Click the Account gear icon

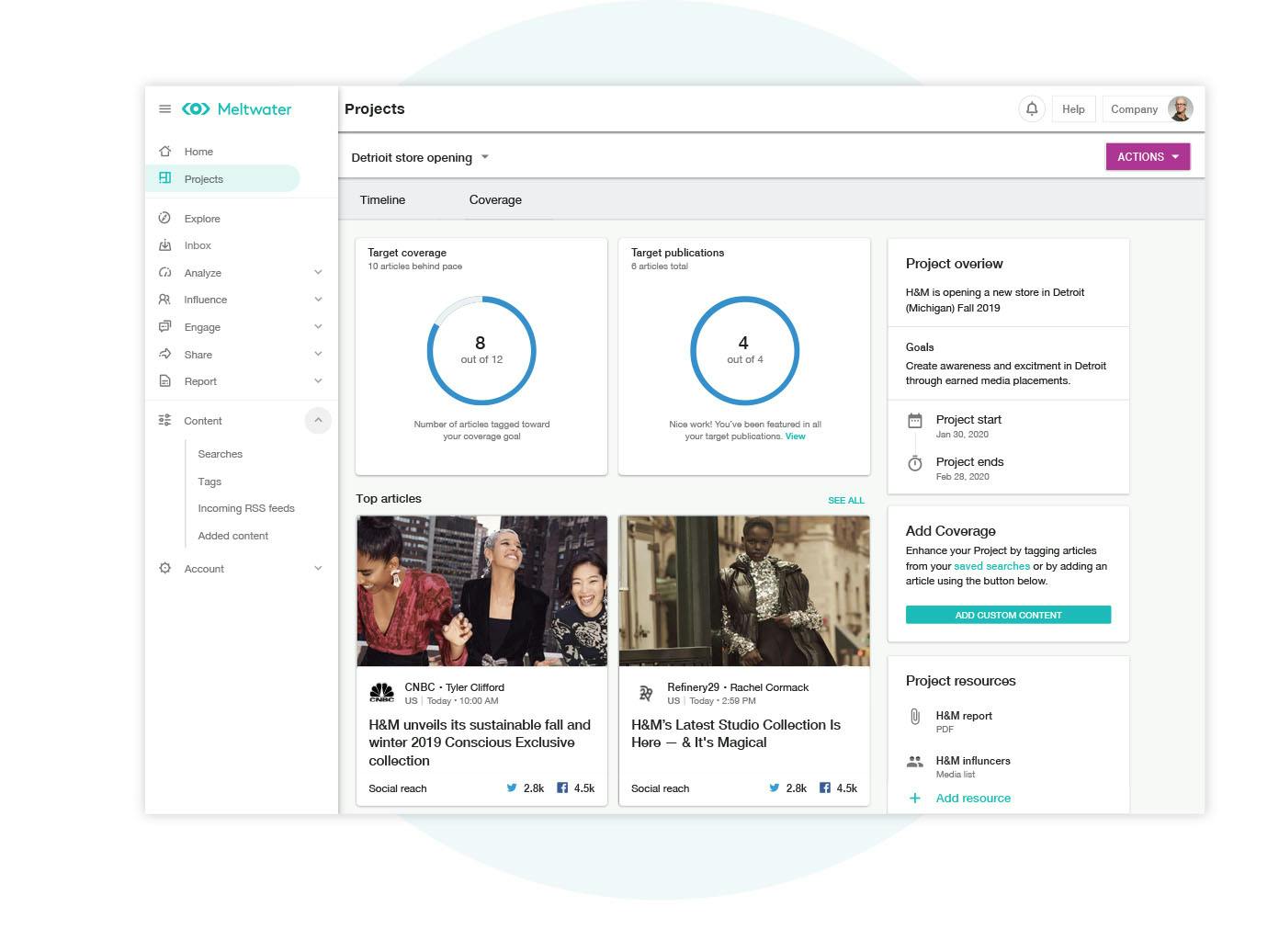coord(164,568)
